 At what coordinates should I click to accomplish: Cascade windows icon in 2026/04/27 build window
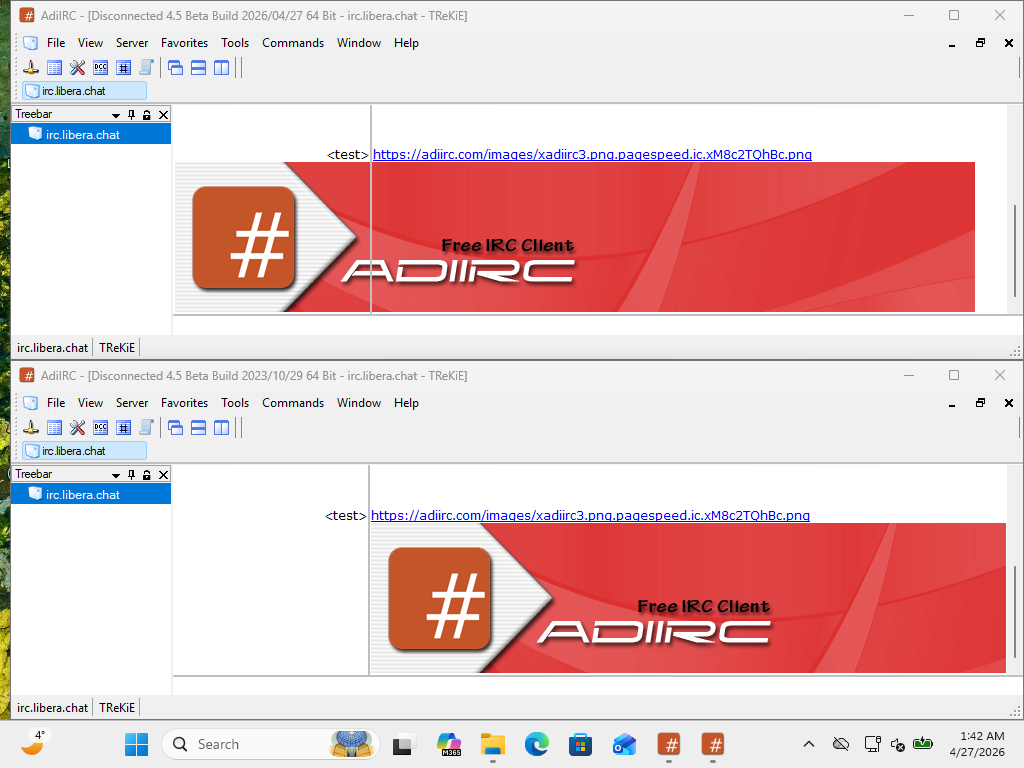coord(175,67)
